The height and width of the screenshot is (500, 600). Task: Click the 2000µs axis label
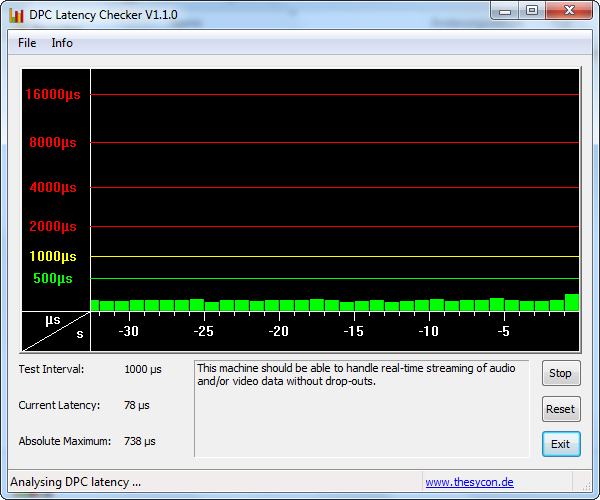point(53,226)
